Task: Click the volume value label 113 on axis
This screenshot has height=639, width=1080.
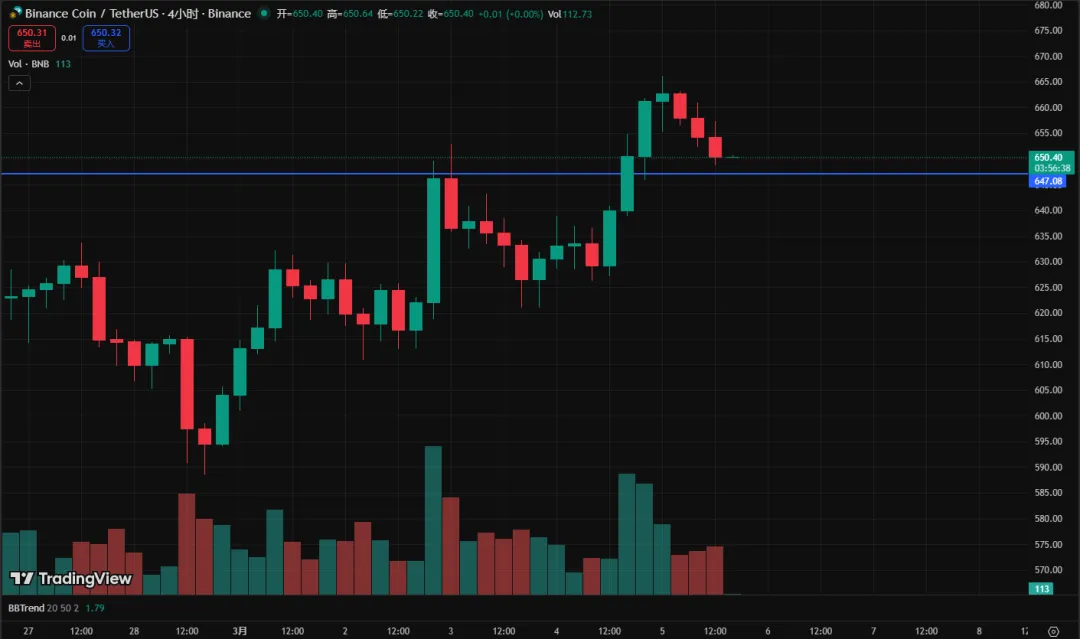Action: tap(1041, 589)
